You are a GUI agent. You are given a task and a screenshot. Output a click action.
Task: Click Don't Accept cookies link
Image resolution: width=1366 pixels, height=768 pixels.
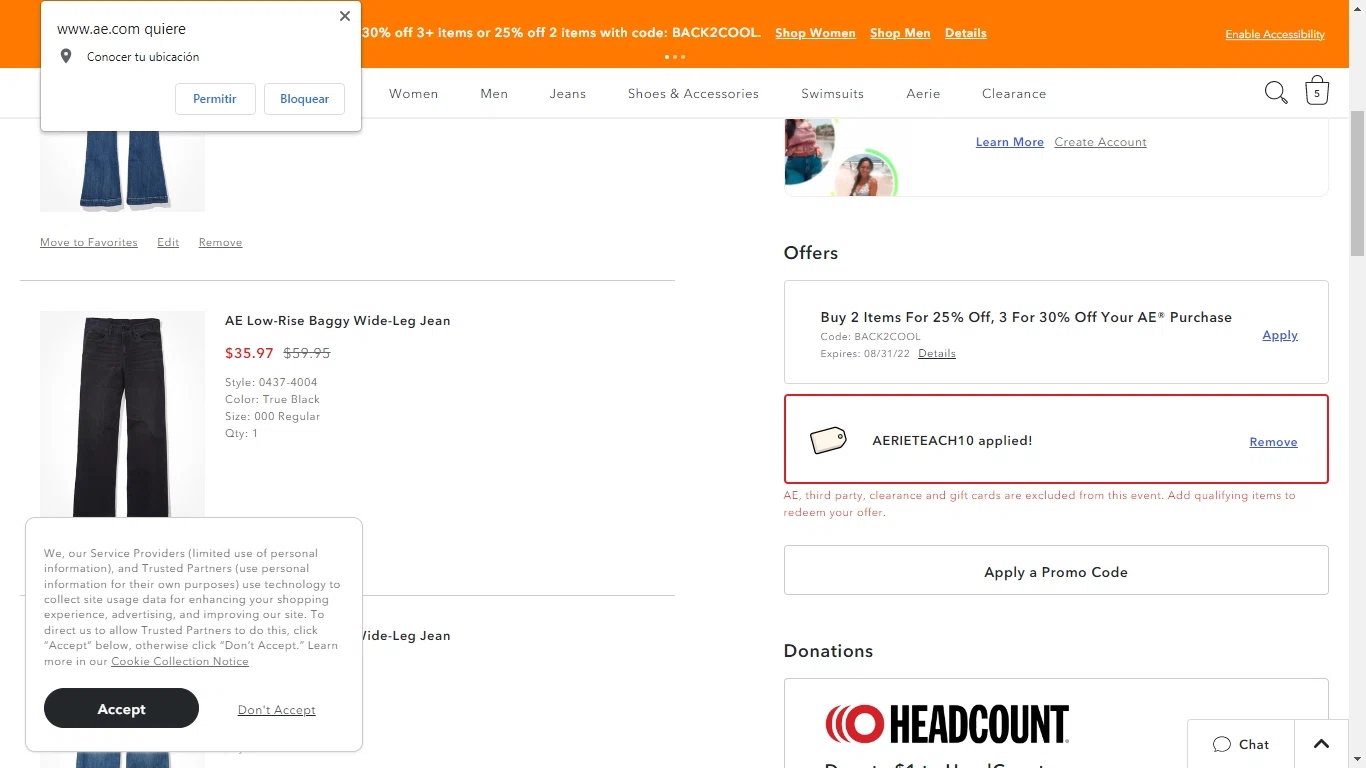(x=277, y=710)
